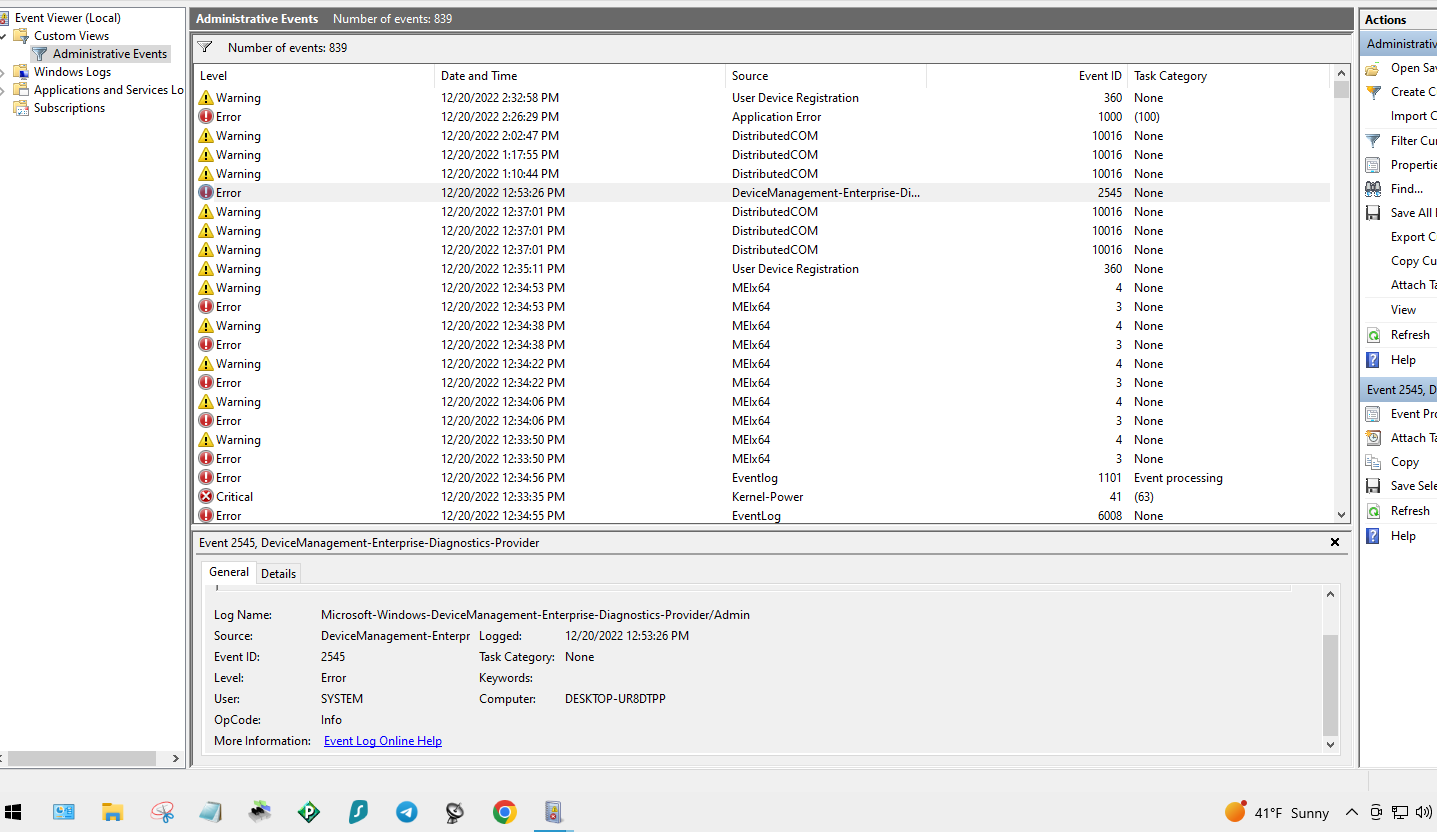Click the Create Custom View funnel icon
This screenshot has width=1437, height=832.
1373,92
